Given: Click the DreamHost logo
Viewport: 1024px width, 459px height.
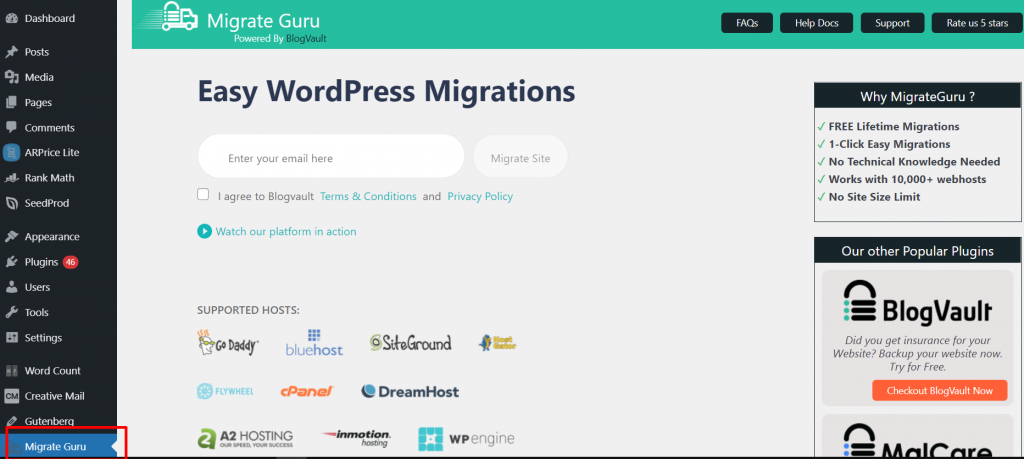Looking at the screenshot, I should pos(410,392).
